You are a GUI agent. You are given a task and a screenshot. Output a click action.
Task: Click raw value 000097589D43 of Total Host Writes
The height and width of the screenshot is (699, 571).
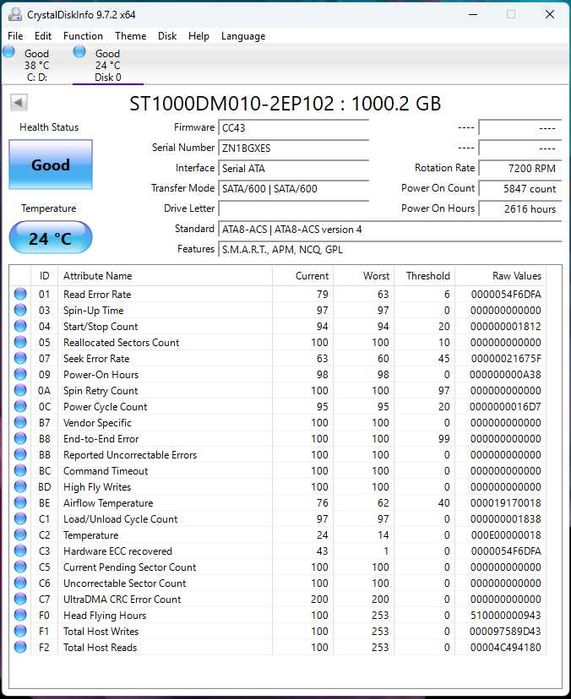point(505,631)
